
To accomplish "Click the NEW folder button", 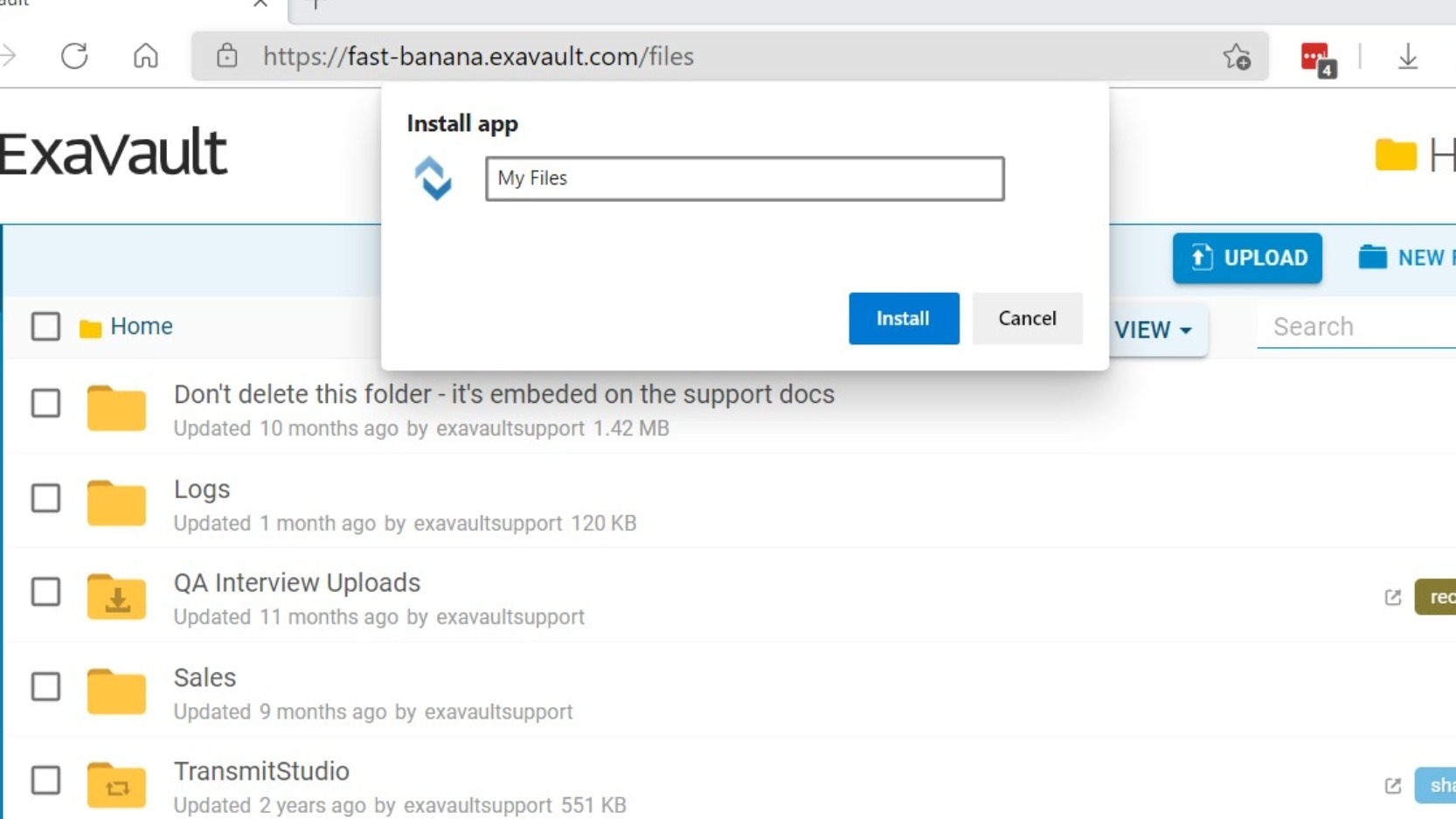I will pos(1407,258).
